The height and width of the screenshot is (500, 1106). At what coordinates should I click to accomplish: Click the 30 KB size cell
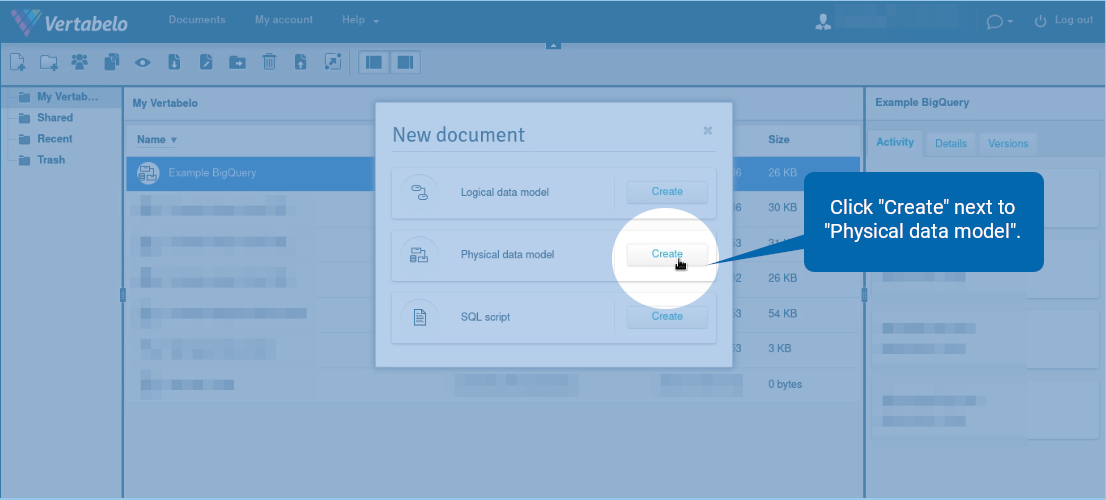tap(782, 207)
